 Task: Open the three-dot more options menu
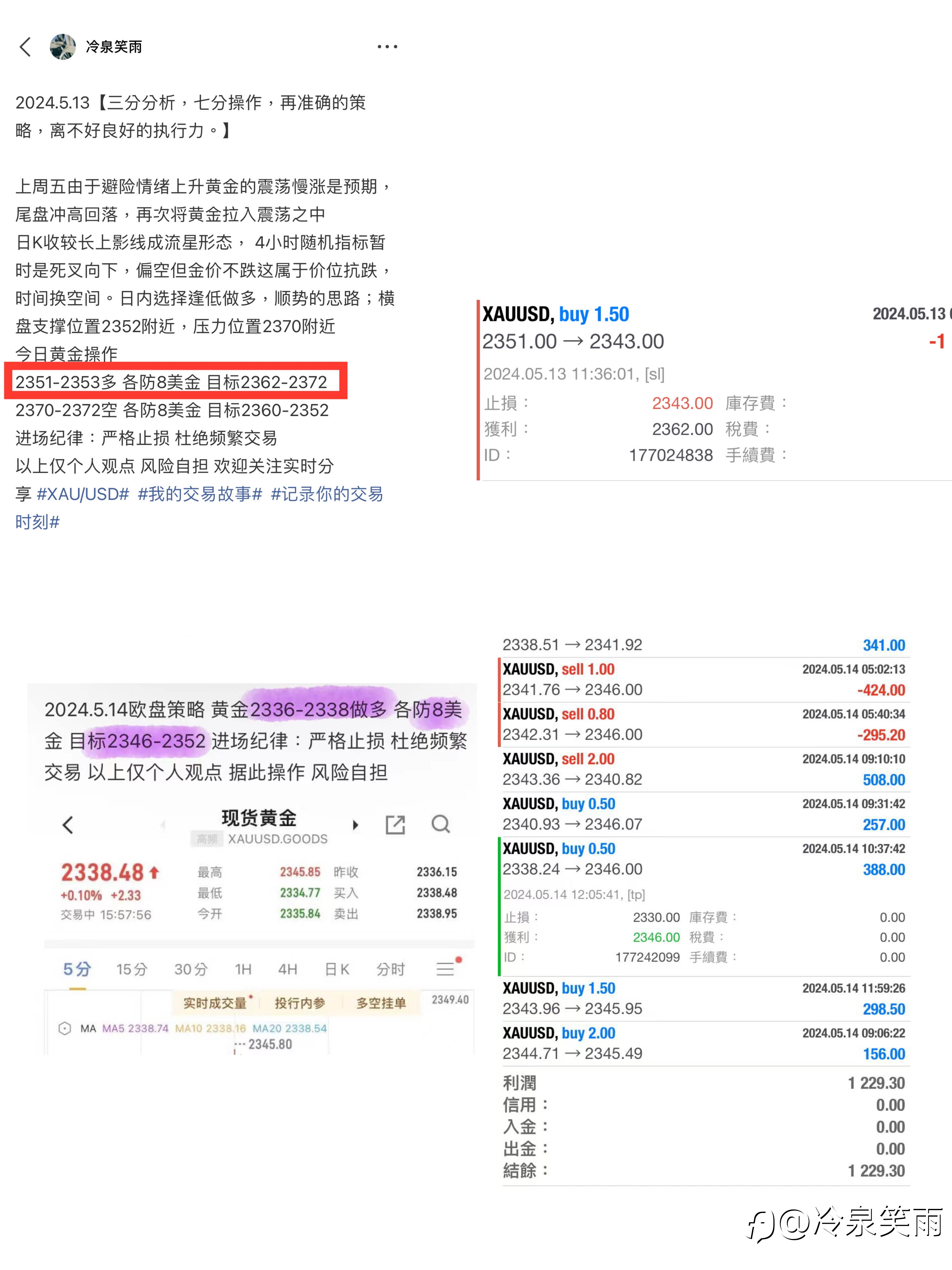(387, 47)
